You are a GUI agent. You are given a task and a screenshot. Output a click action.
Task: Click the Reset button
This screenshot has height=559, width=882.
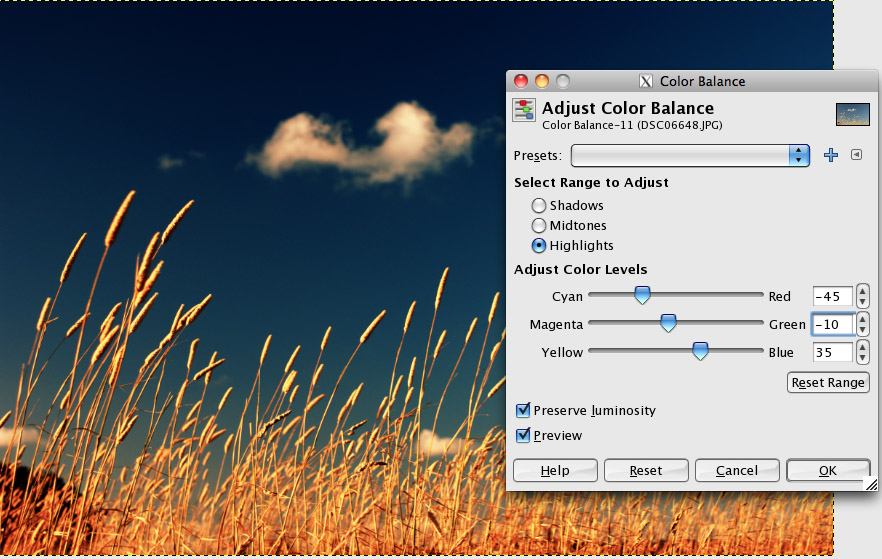pyautogui.click(x=646, y=470)
